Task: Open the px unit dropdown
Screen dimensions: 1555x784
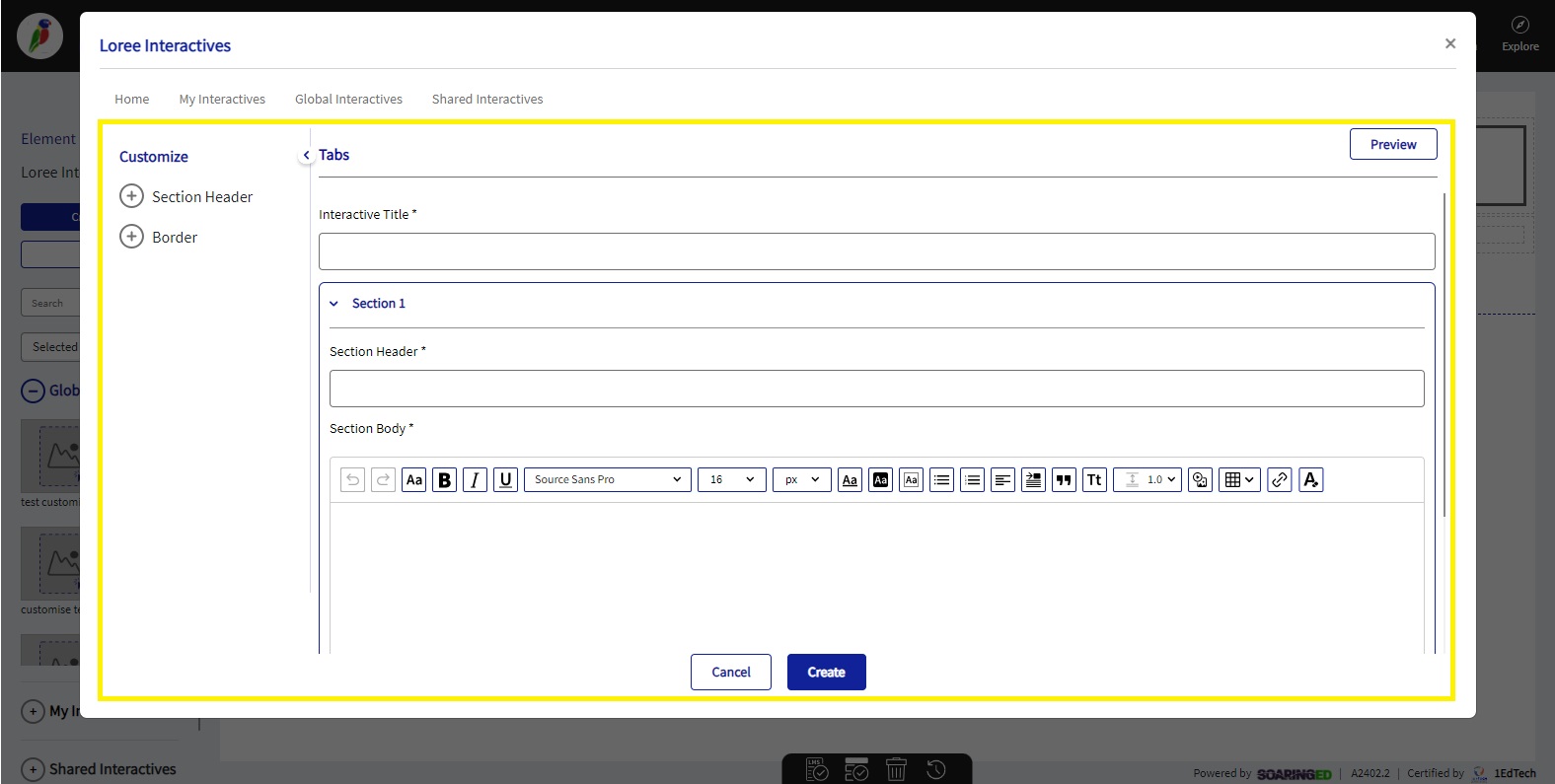Action: tap(802, 479)
